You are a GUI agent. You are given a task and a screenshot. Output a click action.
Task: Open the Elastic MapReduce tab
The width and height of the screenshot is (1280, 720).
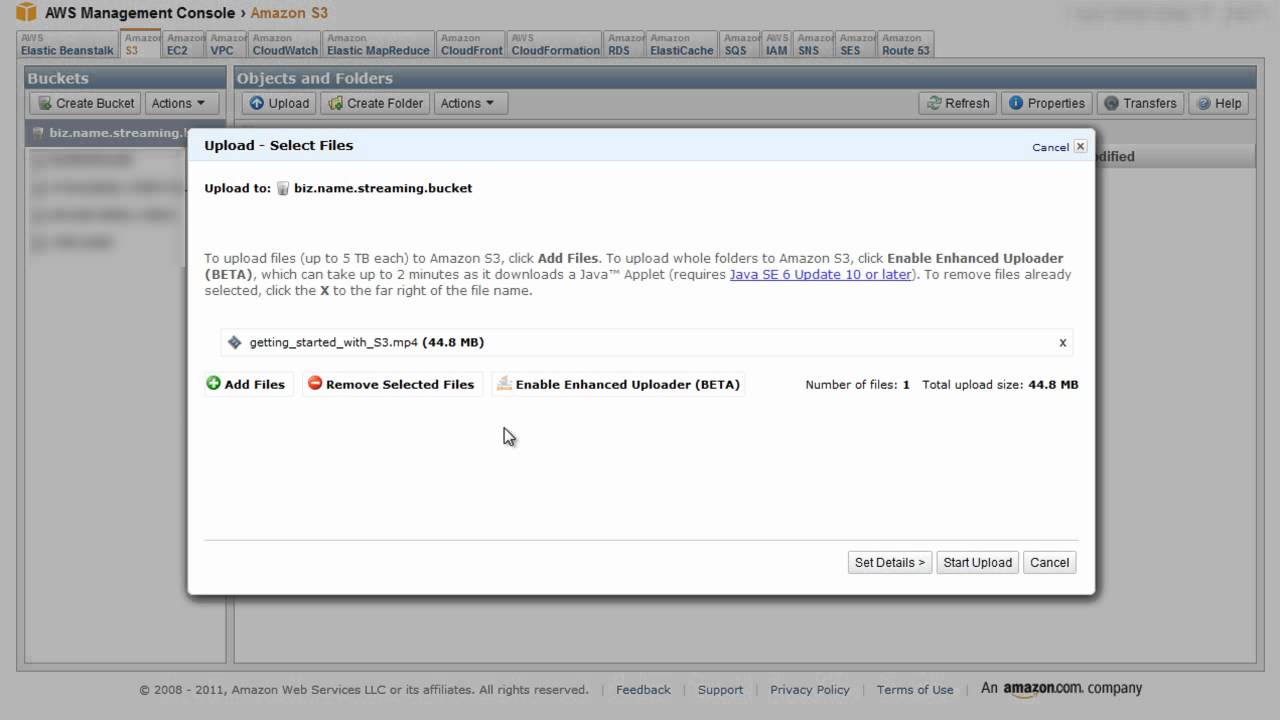click(x=378, y=45)
